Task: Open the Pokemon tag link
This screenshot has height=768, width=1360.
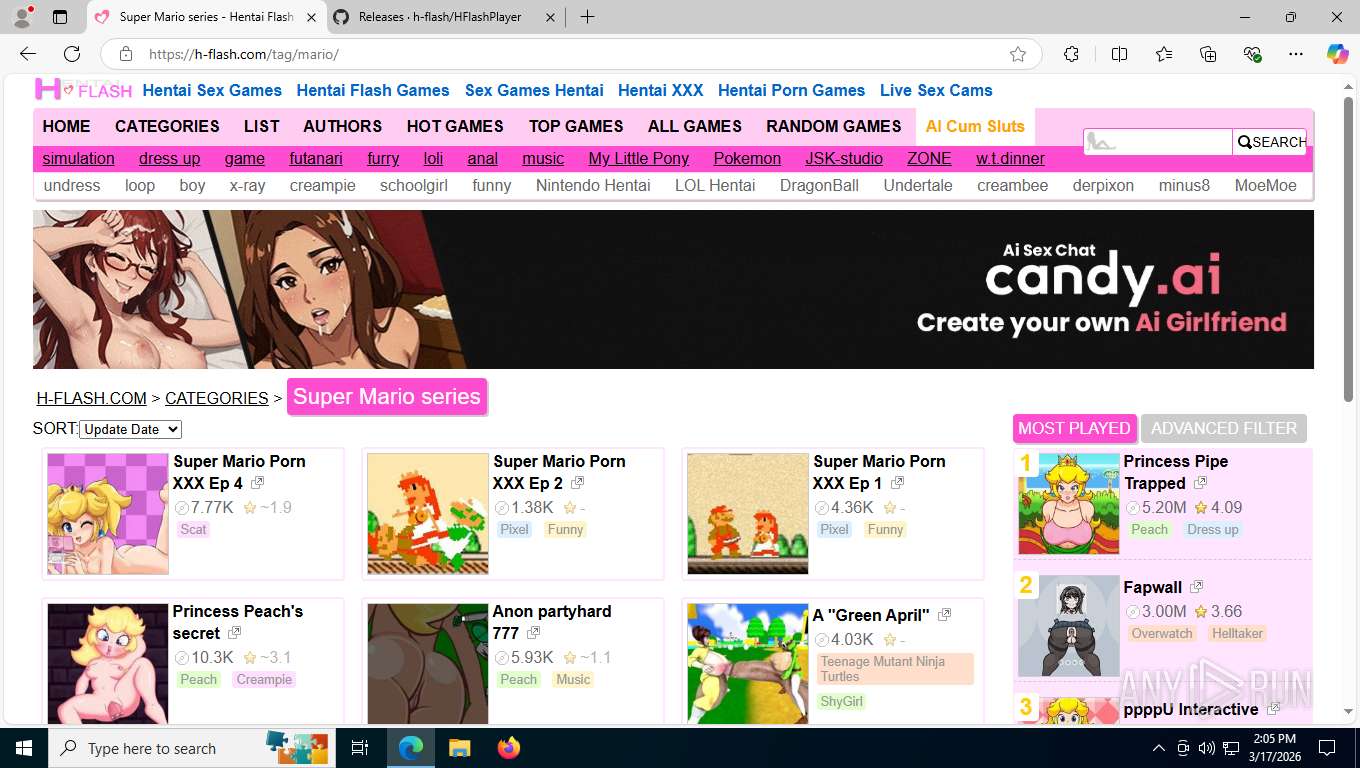Action: tap(747, 158)
